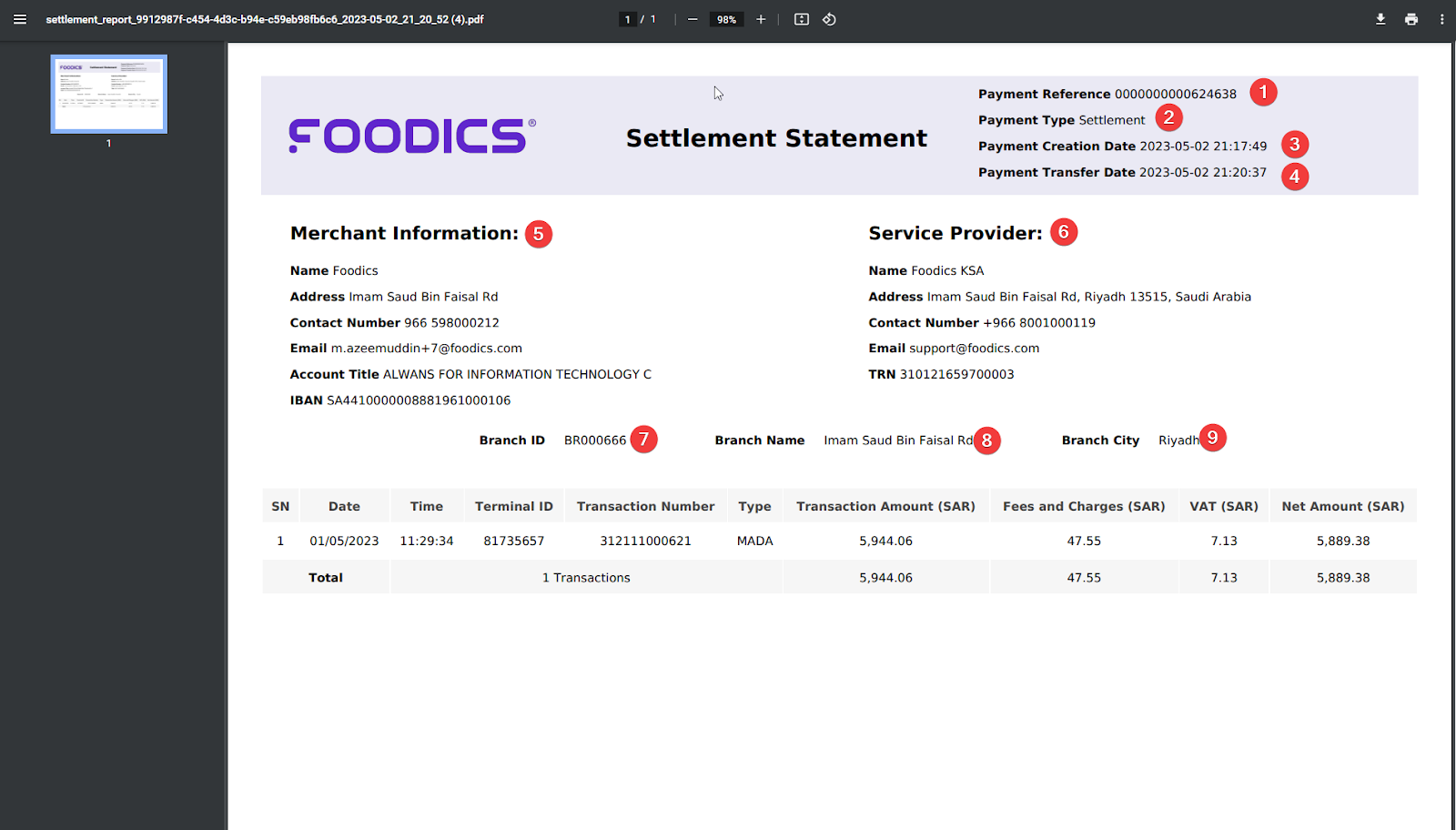Image resolution: width=1456 pixels, height=830 pixels.
Task: Select the Total row VAT 7.13
Action: pyautogui.click(x=1224, y=578)
